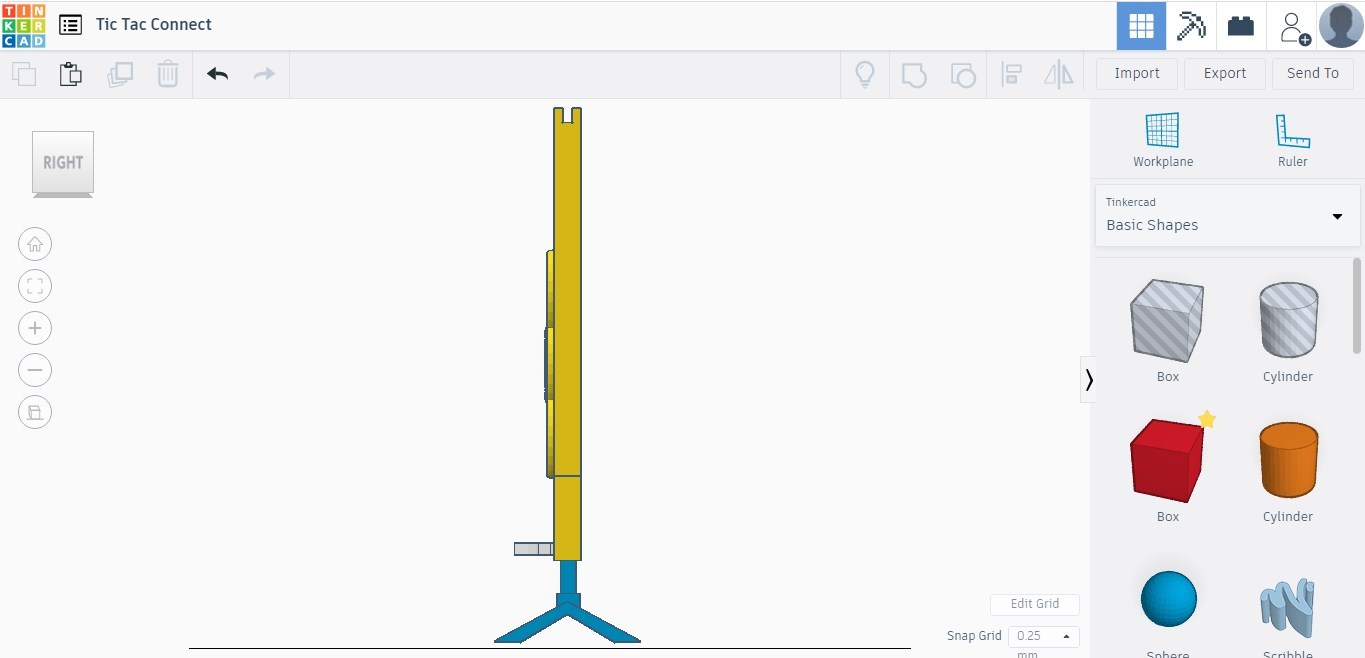Click the RIGHT view cube
The image size is (1365, 658).
(x=63, y=162)
